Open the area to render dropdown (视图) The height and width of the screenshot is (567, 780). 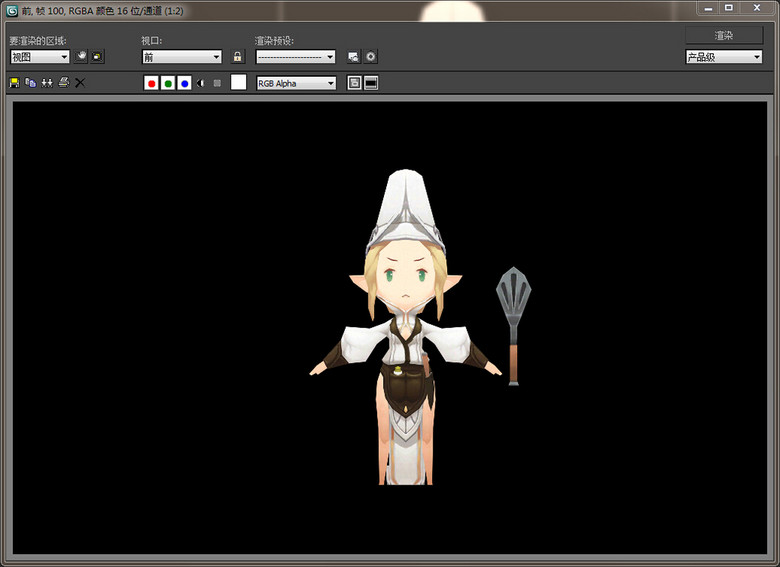[x=39, y=57]
